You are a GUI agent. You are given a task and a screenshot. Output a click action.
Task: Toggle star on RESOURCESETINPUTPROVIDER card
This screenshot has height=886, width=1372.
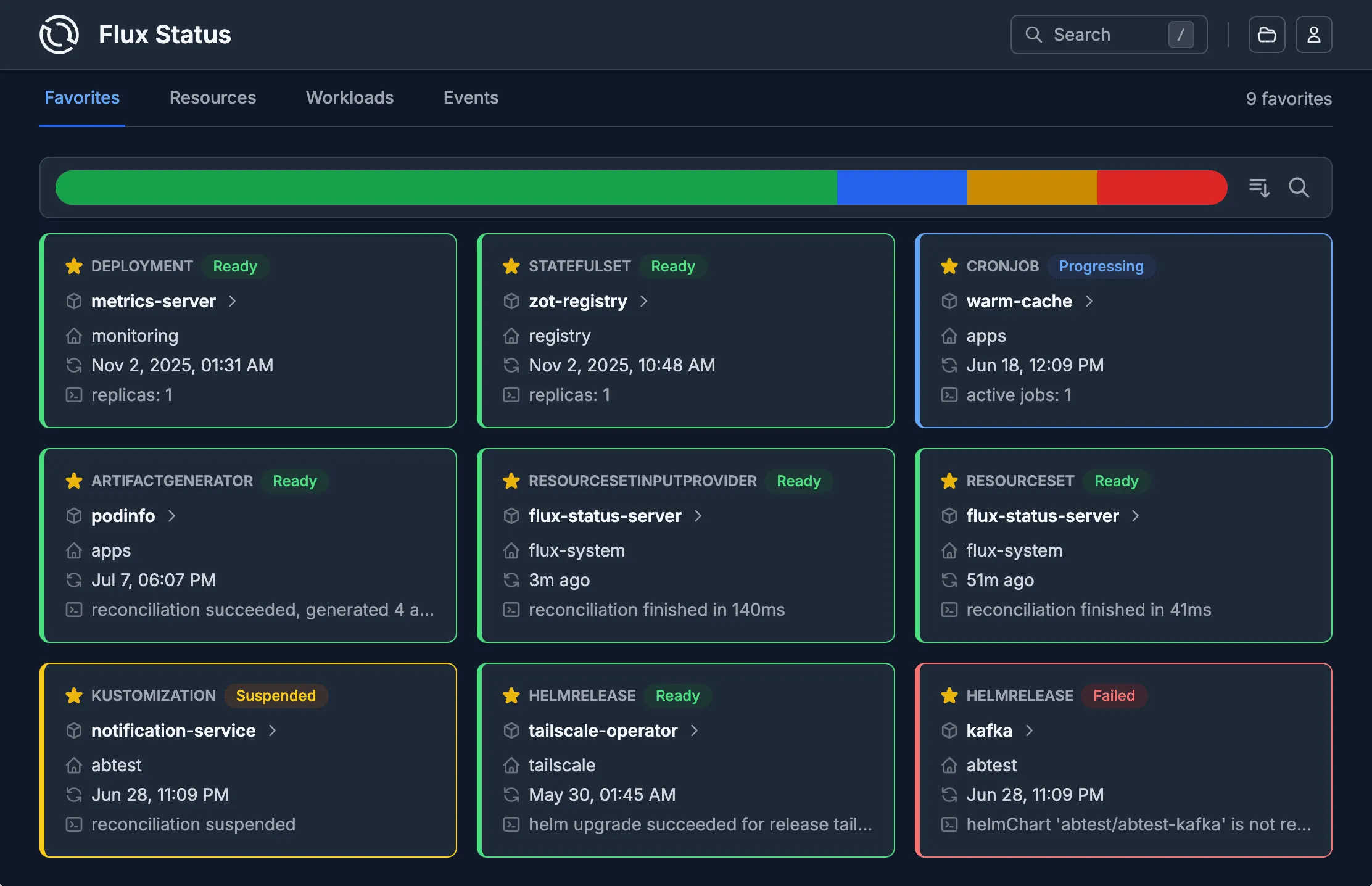(x=511, y=481)
